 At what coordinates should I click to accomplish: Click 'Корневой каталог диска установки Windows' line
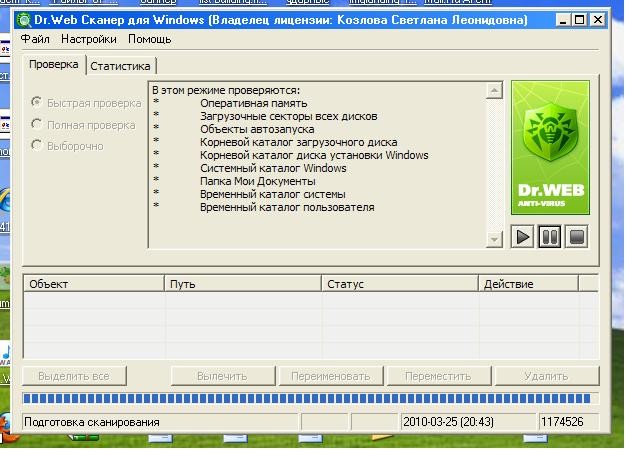tap(314, 155)
